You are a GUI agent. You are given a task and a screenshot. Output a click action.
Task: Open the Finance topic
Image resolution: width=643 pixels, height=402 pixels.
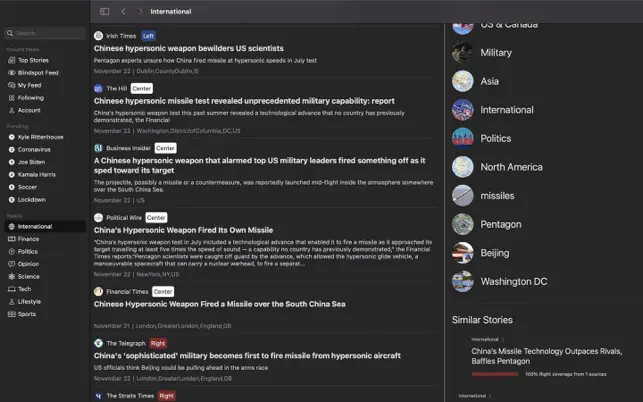click(24, 239)
